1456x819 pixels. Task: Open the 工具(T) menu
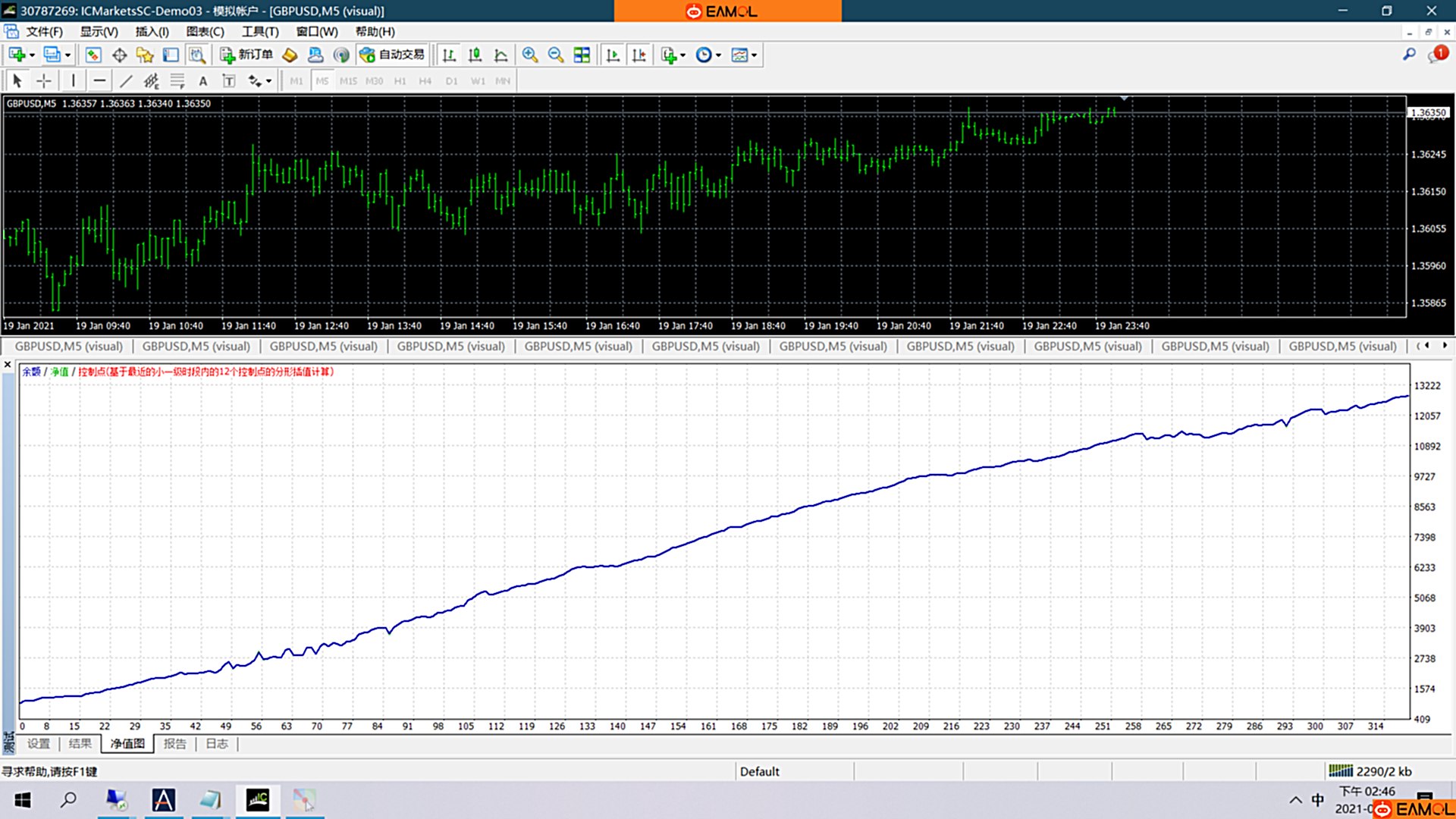260,32
